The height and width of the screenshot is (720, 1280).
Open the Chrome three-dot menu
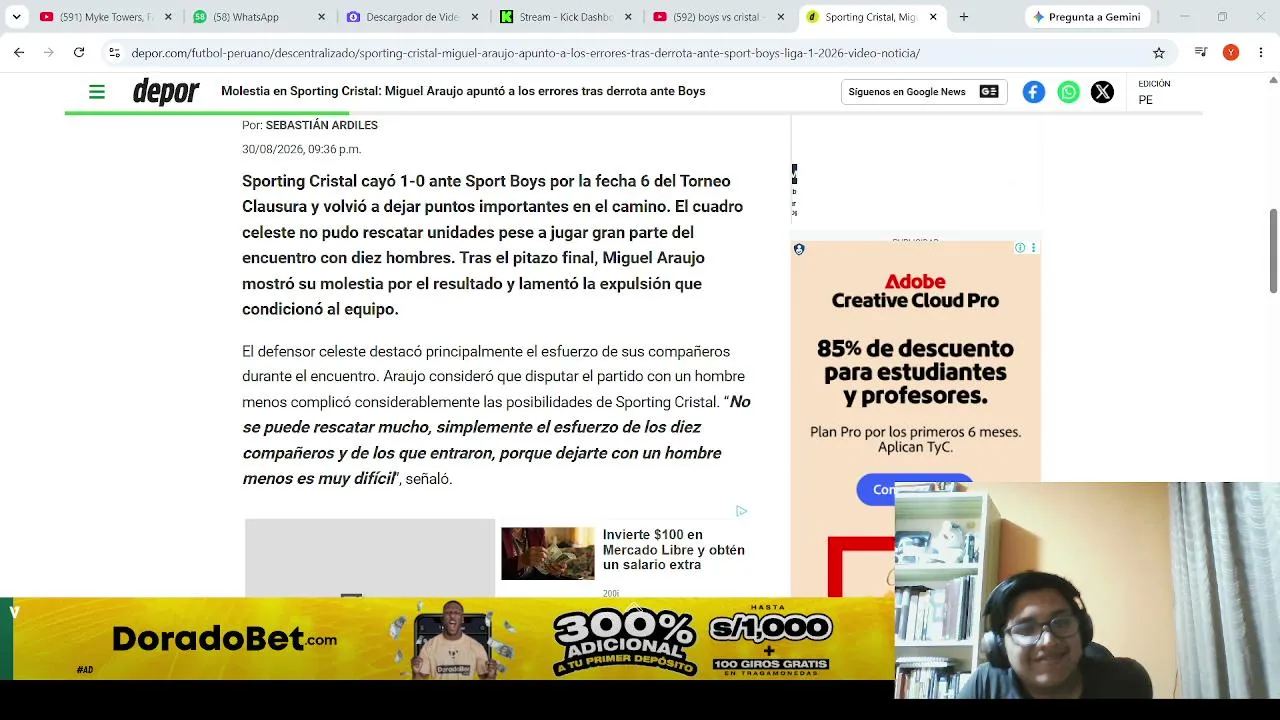coord(1260,53)
